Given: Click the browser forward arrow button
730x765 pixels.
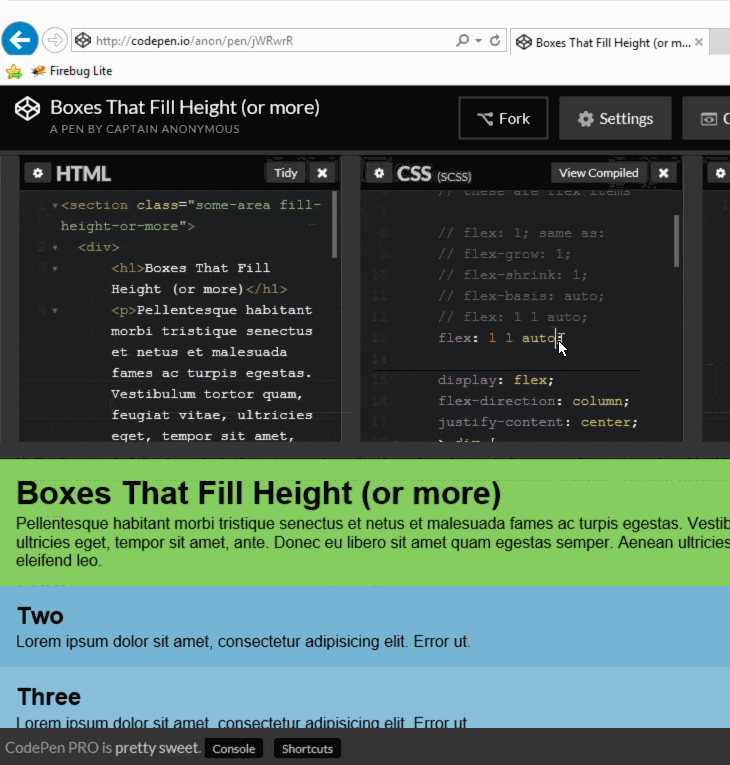Looking at the screenshot, I should point(55,41).
